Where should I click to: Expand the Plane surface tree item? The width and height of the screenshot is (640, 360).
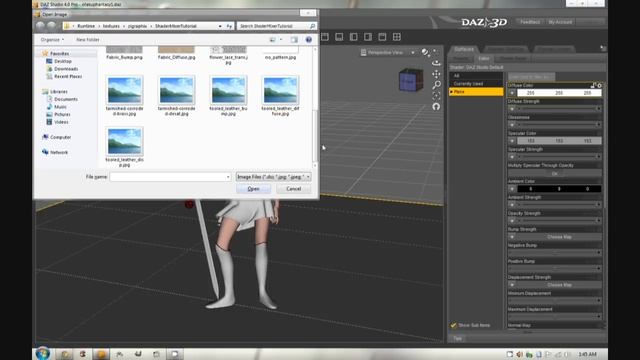click(451, 92)
